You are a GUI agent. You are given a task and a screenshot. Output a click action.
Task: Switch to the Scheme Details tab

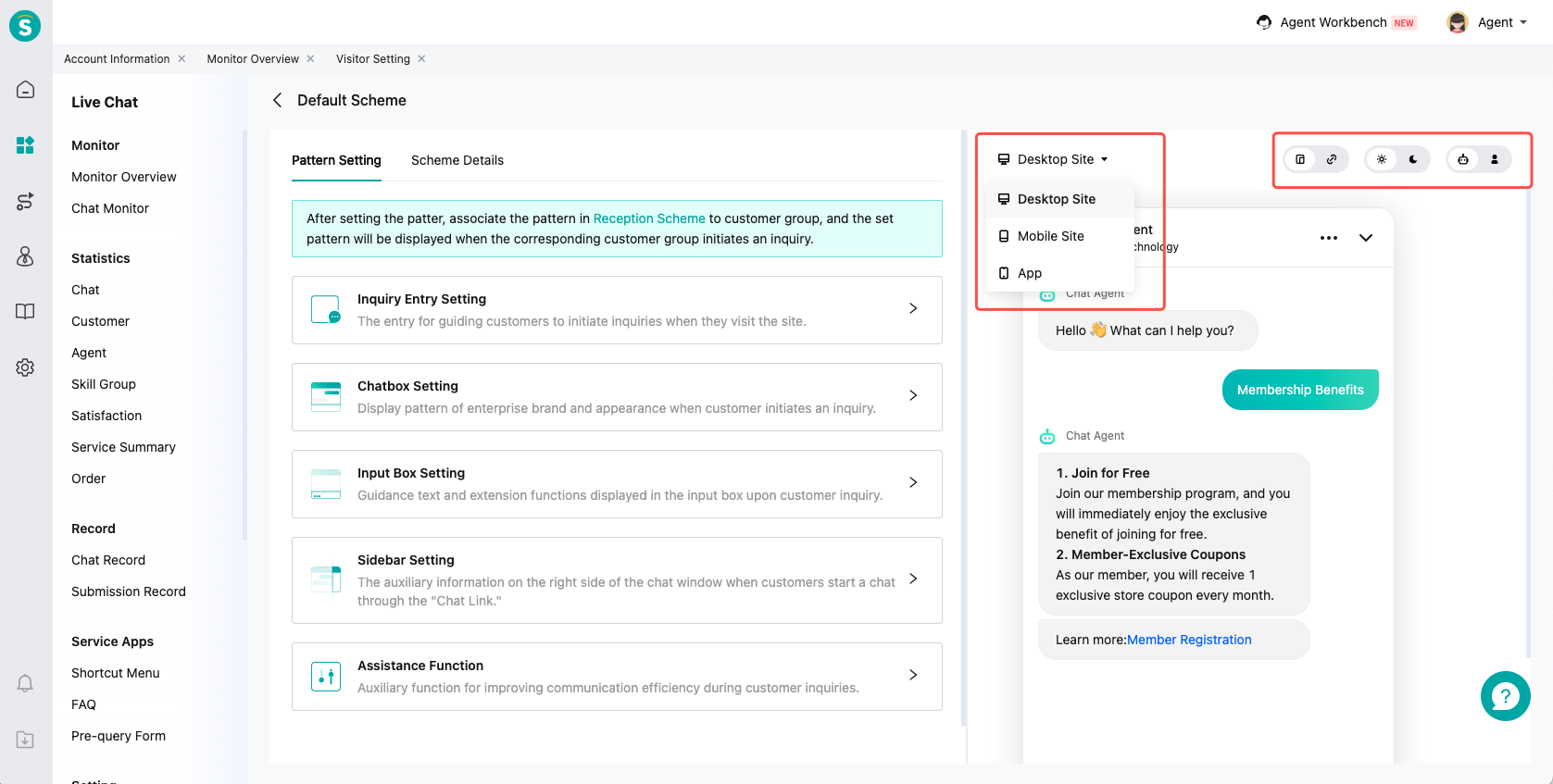(457, 160)
